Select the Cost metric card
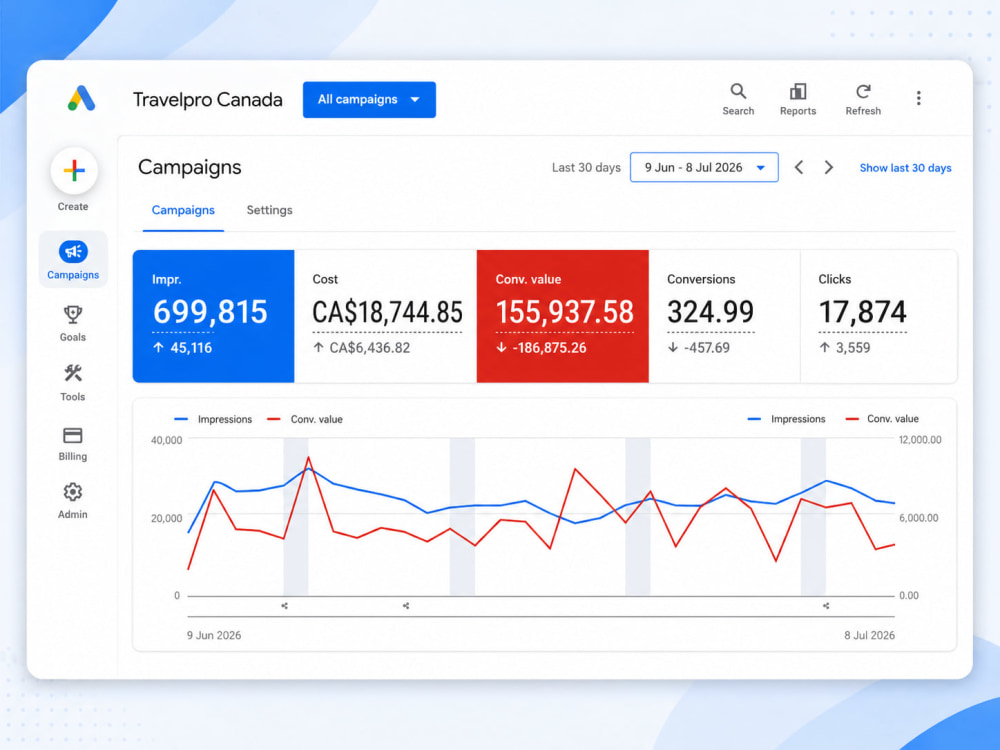This screenshot has height=750, width=1000. pos(385,316)
